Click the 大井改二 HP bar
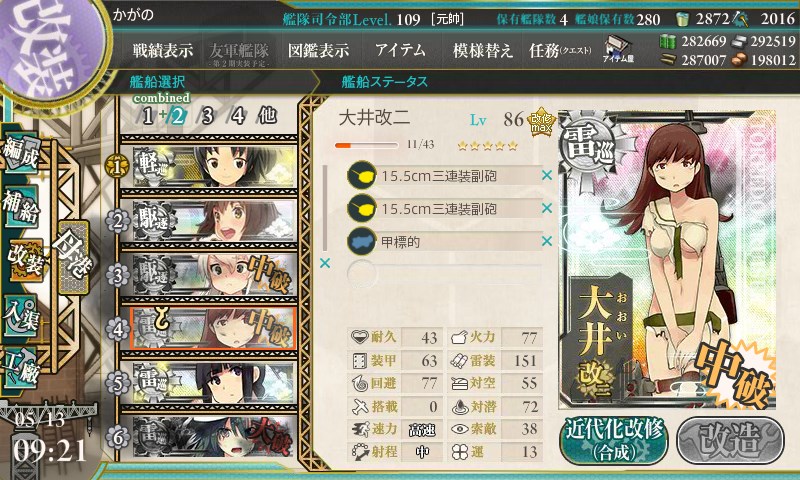 [366, 145]
